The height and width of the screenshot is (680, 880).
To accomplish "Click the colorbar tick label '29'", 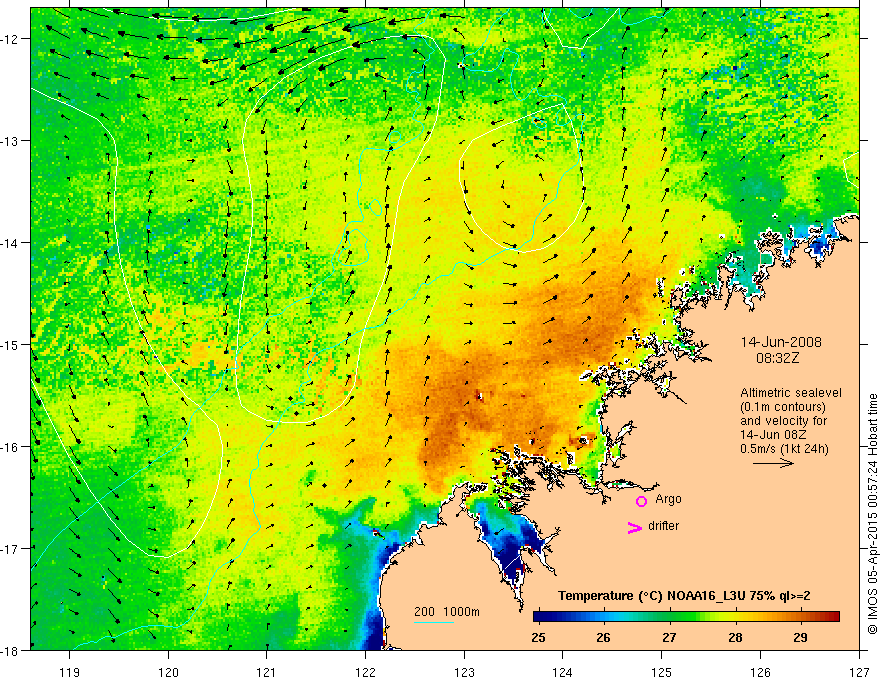I will click(801, 638).
